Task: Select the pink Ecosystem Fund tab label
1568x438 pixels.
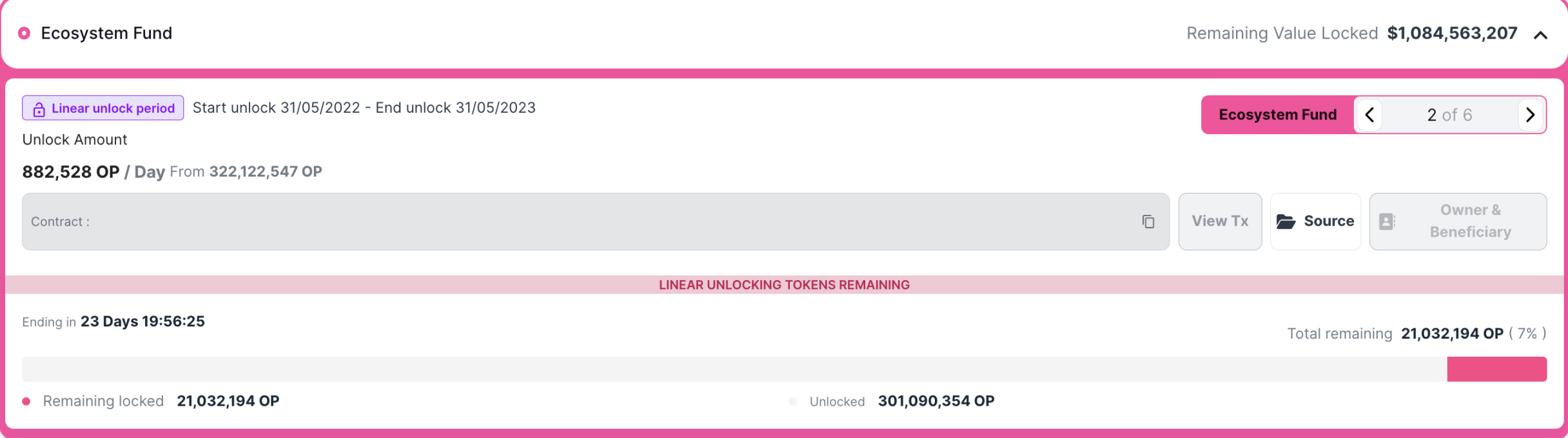Action: pos(1277,115)
